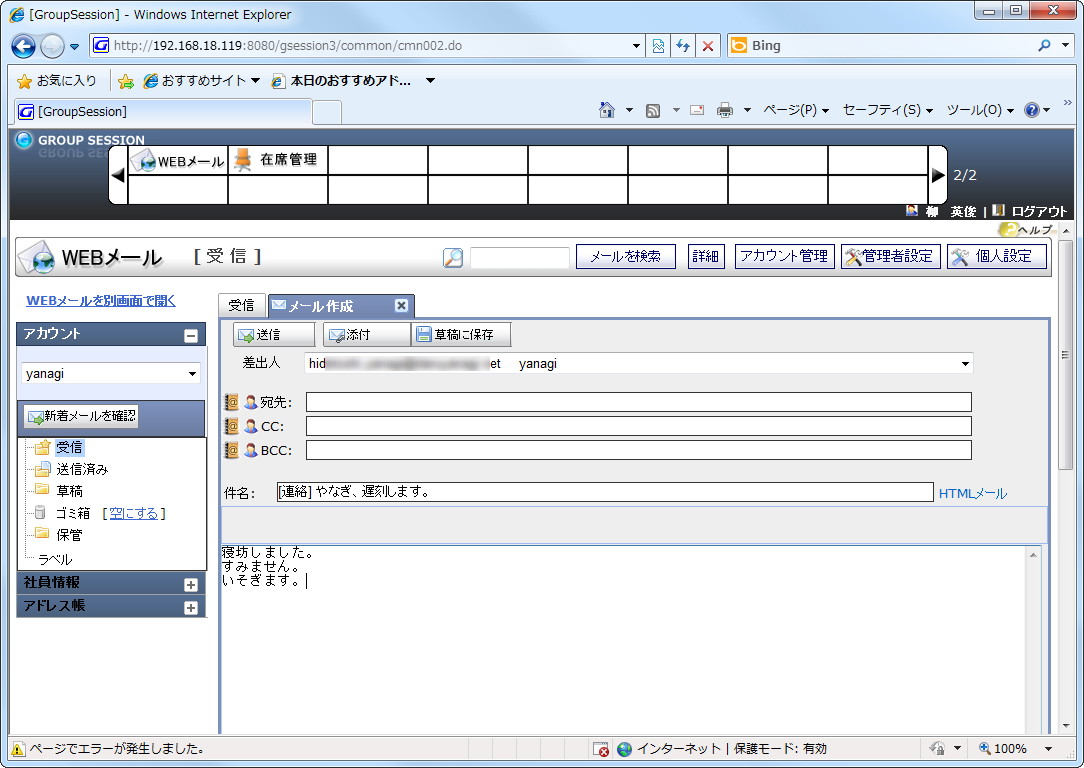The height and width of the screenshot is (768, 1084).
Task: Click inside the 件名 subject field
Action: click(600, 491)
